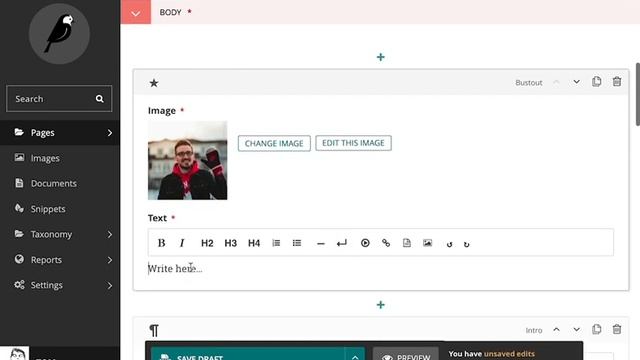Click in the Write here text area
This screenshot has width=640, height=360.
coord(380,269)
